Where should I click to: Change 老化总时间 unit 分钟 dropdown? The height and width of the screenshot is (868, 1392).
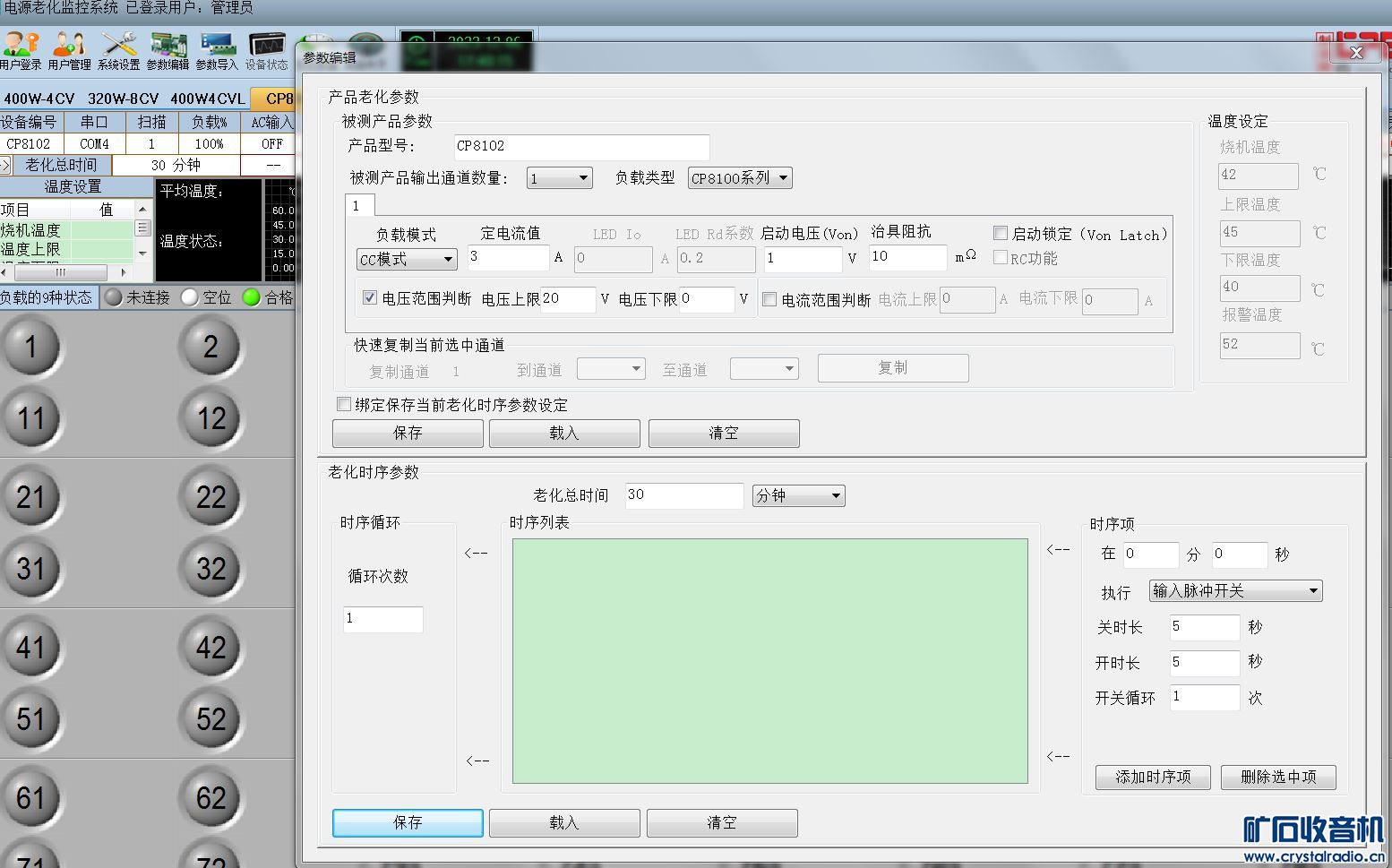click(x=798, y=495)
